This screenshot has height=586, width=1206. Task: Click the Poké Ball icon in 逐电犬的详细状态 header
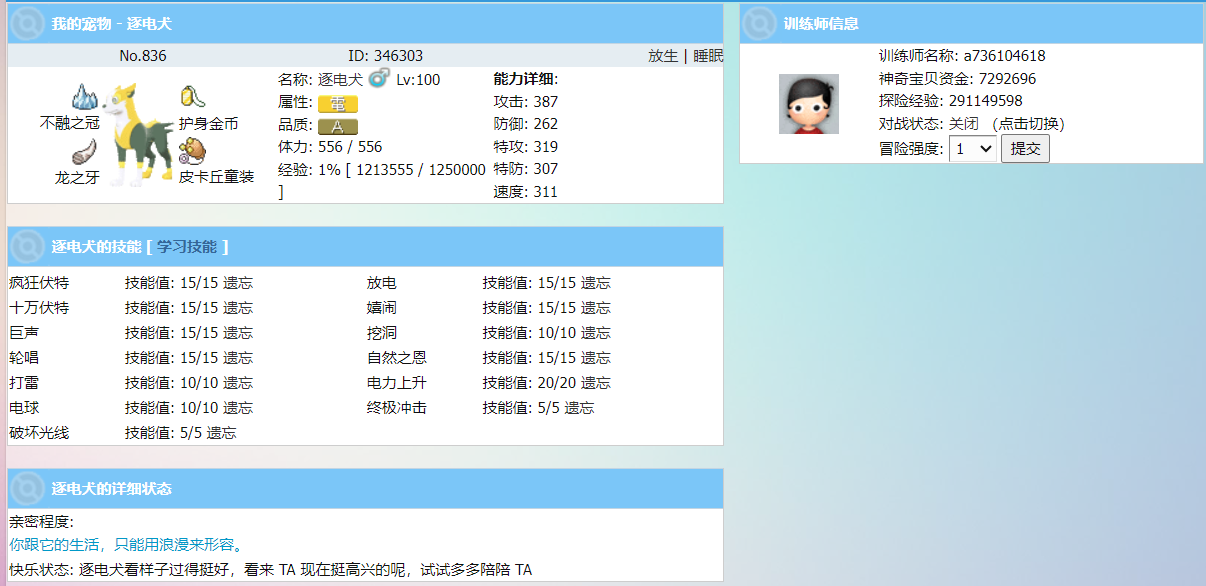pos(28,488)
